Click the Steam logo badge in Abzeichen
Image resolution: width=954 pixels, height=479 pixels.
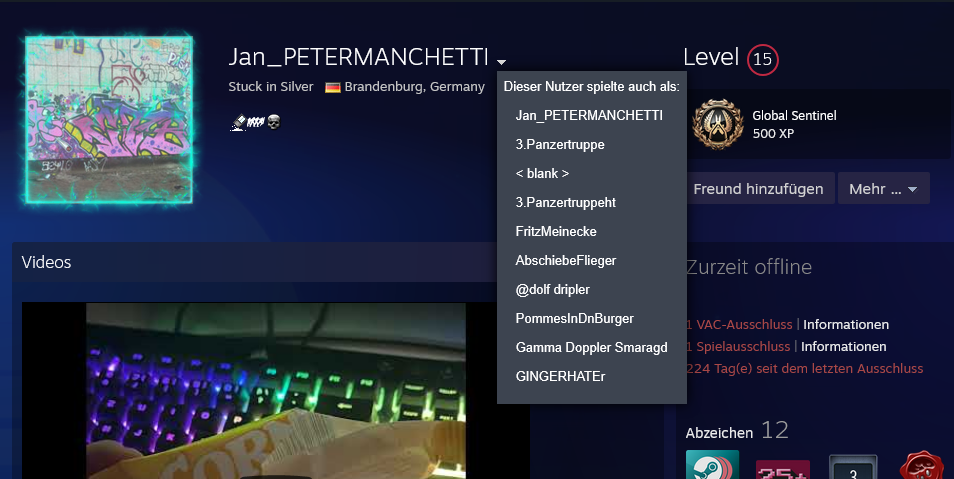[712, 464]
